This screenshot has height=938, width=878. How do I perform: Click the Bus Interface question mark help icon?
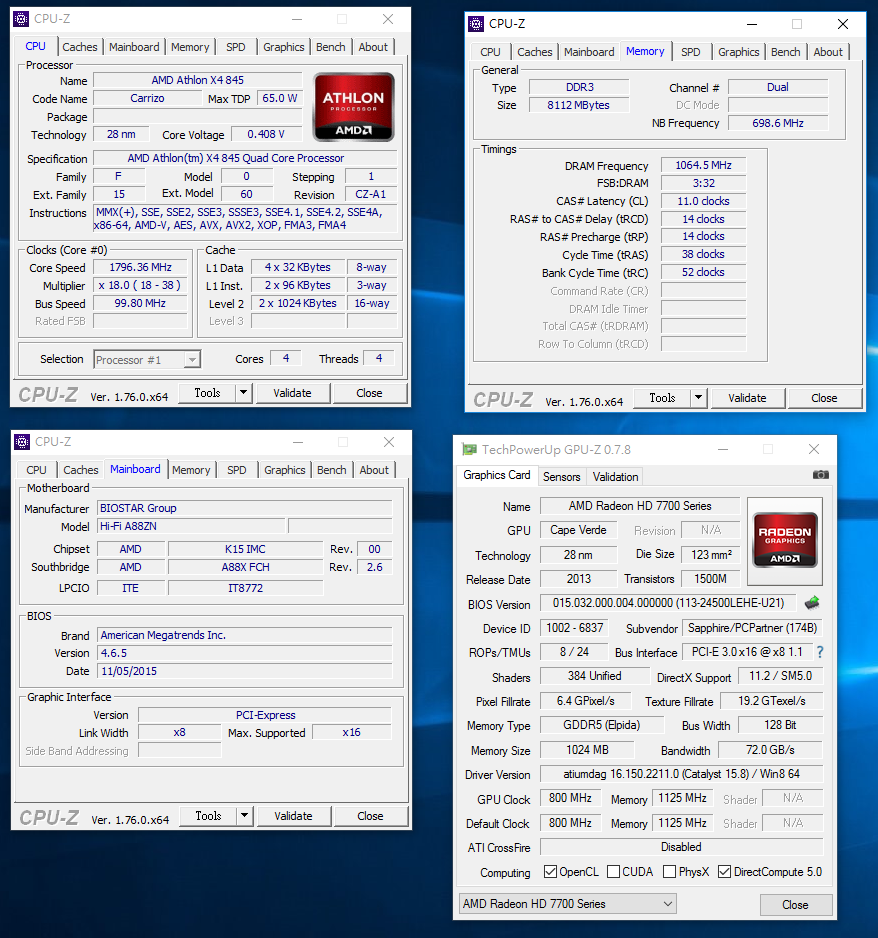pos(820,652)
